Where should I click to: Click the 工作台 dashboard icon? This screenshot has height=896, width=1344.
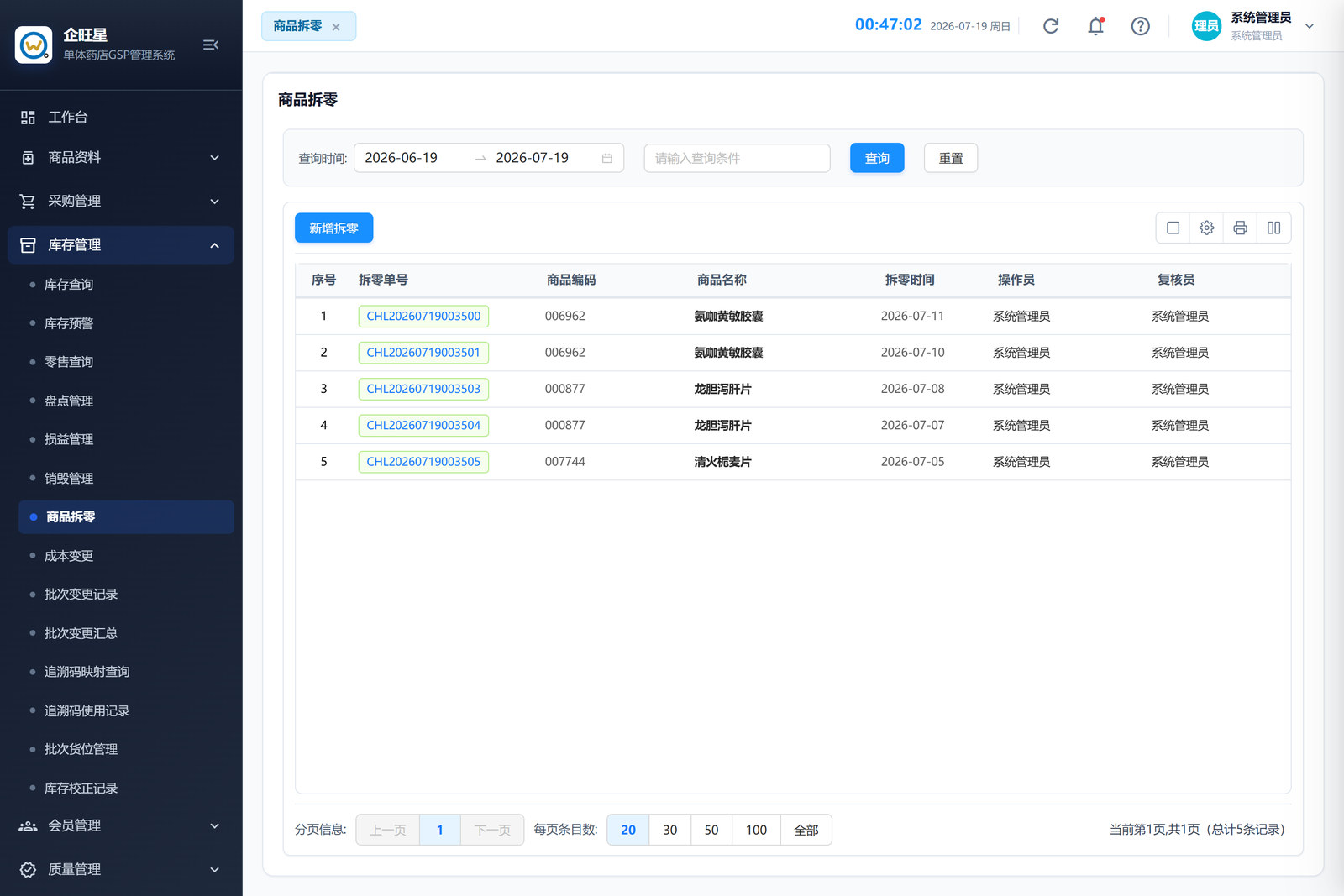[28, 118]
